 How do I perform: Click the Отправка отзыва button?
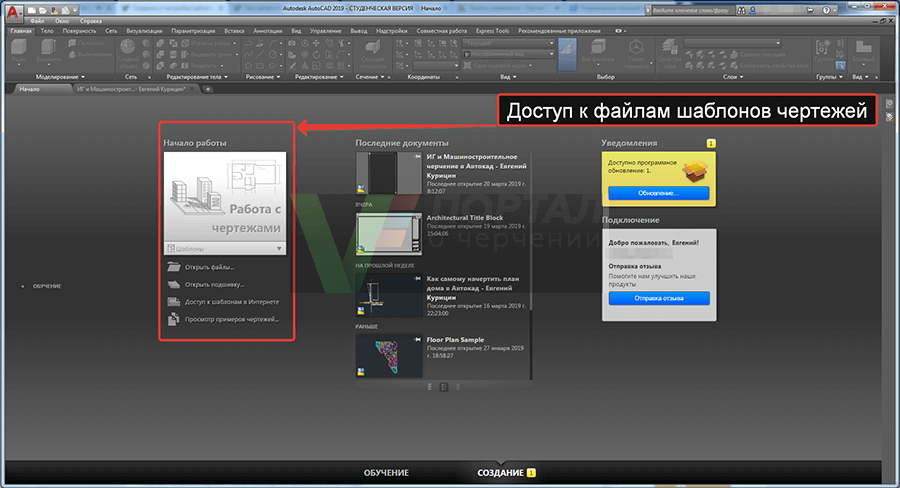click(x=659, y=298)
